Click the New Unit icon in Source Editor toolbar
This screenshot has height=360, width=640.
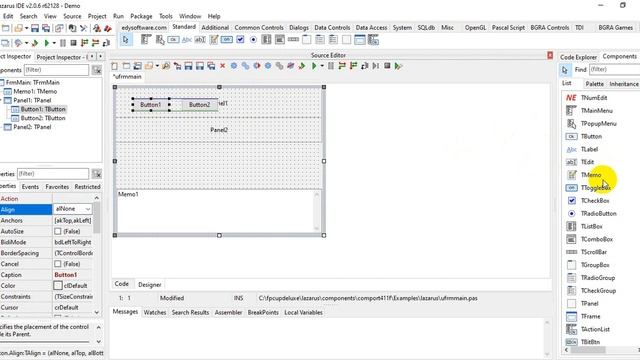tap(115, 66)
